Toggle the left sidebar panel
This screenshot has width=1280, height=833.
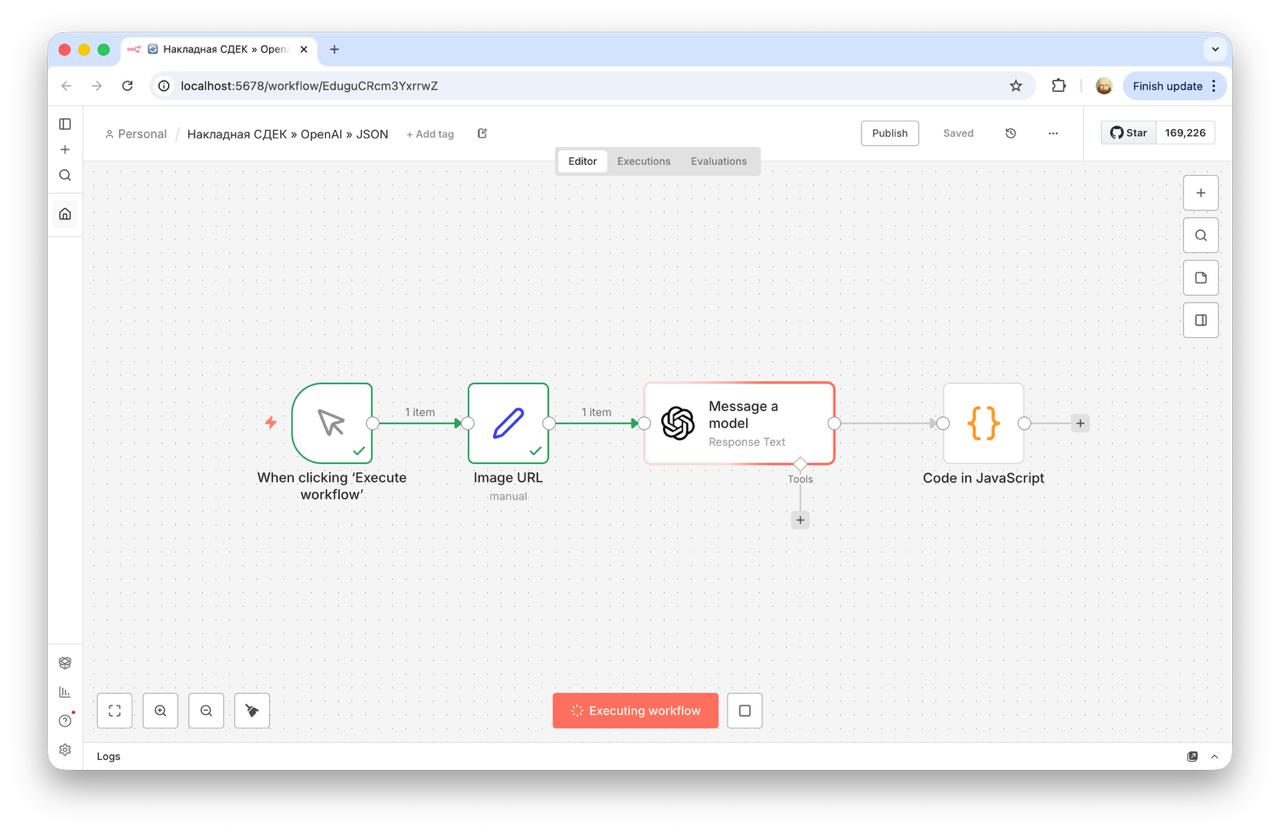click(65, 124)
